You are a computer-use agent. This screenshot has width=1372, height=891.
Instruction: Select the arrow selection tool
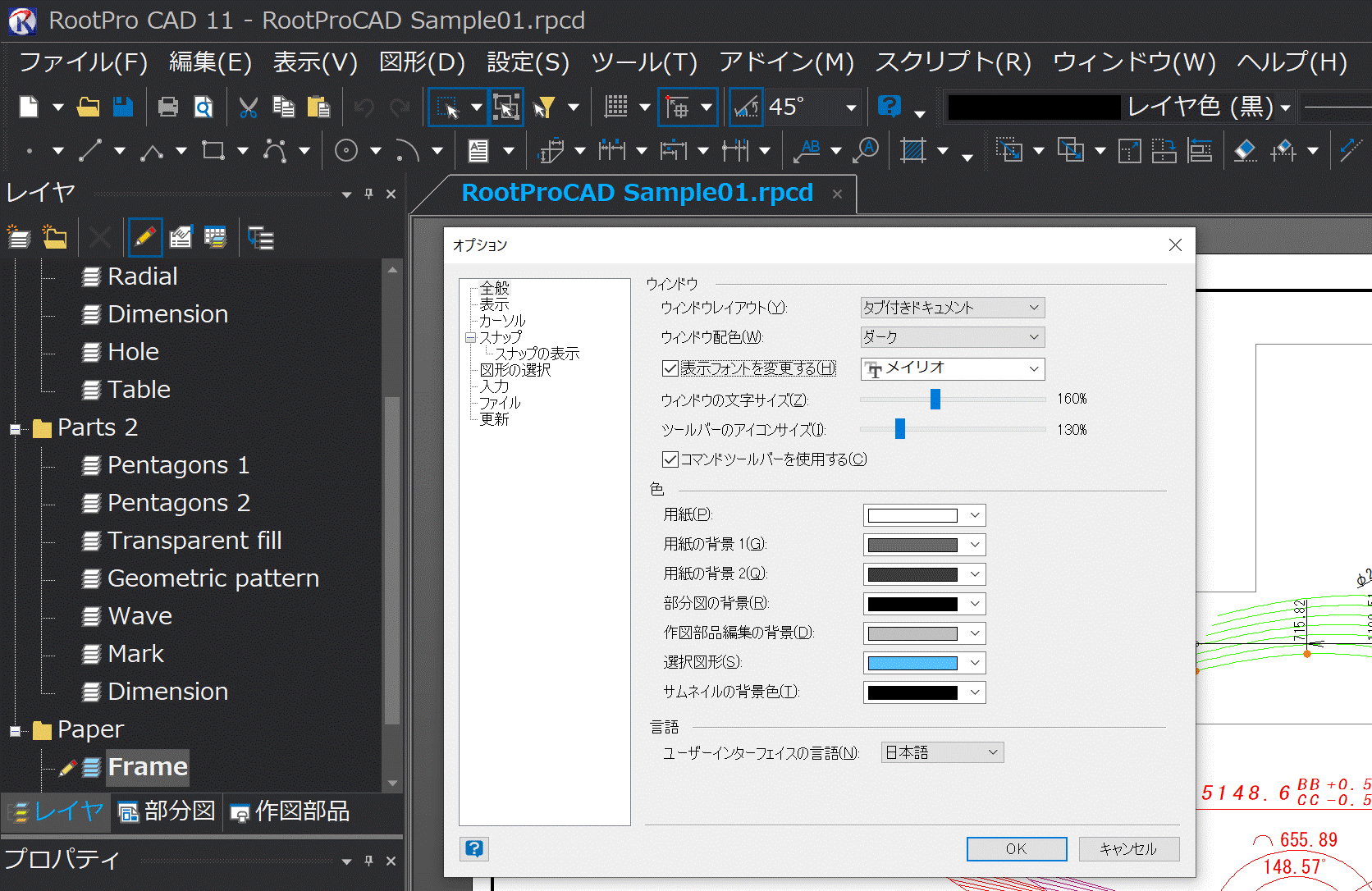click(x=448, y=107)
